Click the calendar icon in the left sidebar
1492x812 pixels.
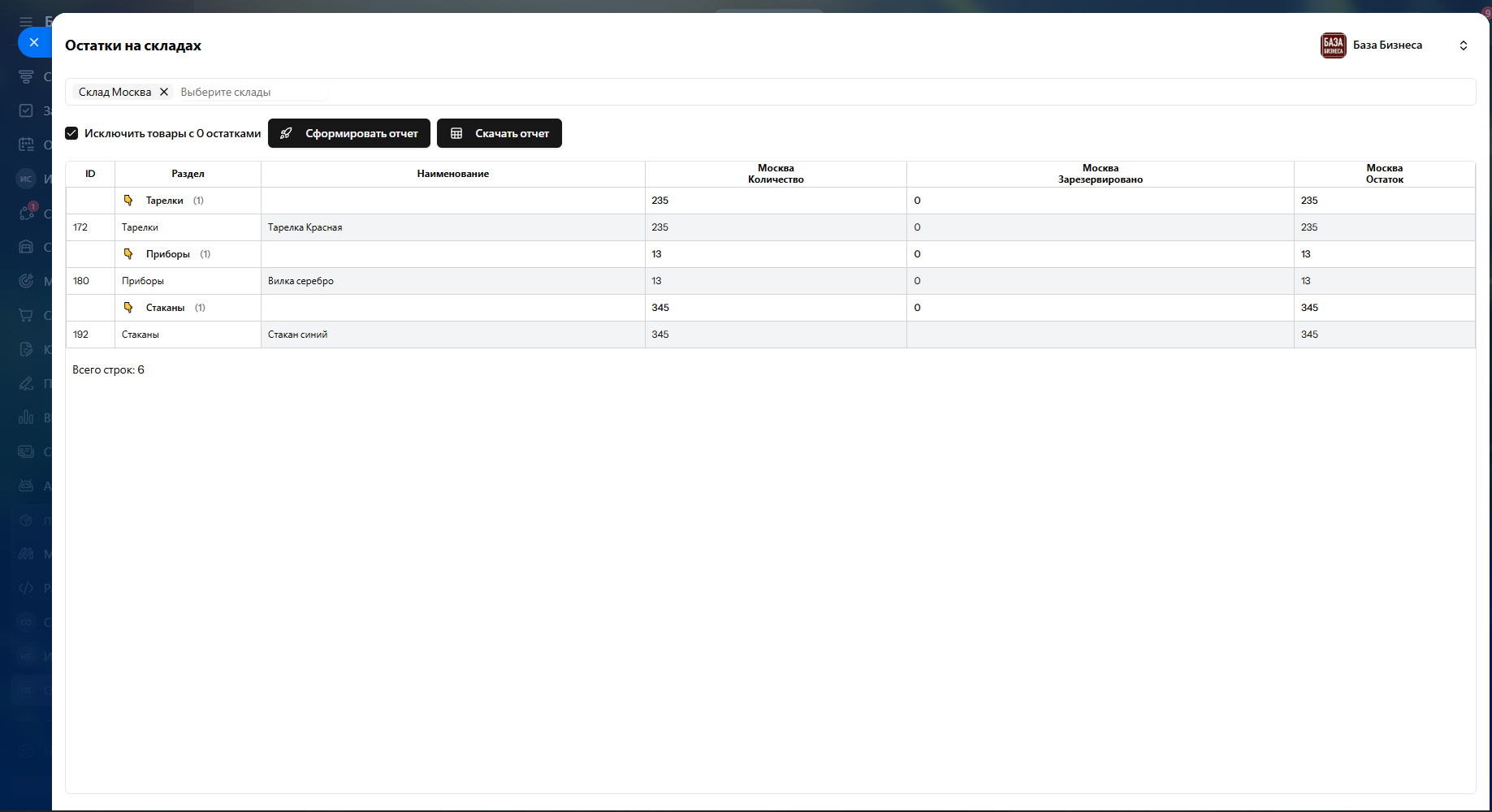point(26,145)
